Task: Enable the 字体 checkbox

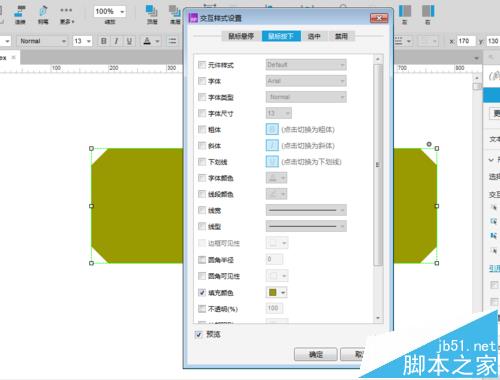Action: pyautogui.click(x=202, y=81)
